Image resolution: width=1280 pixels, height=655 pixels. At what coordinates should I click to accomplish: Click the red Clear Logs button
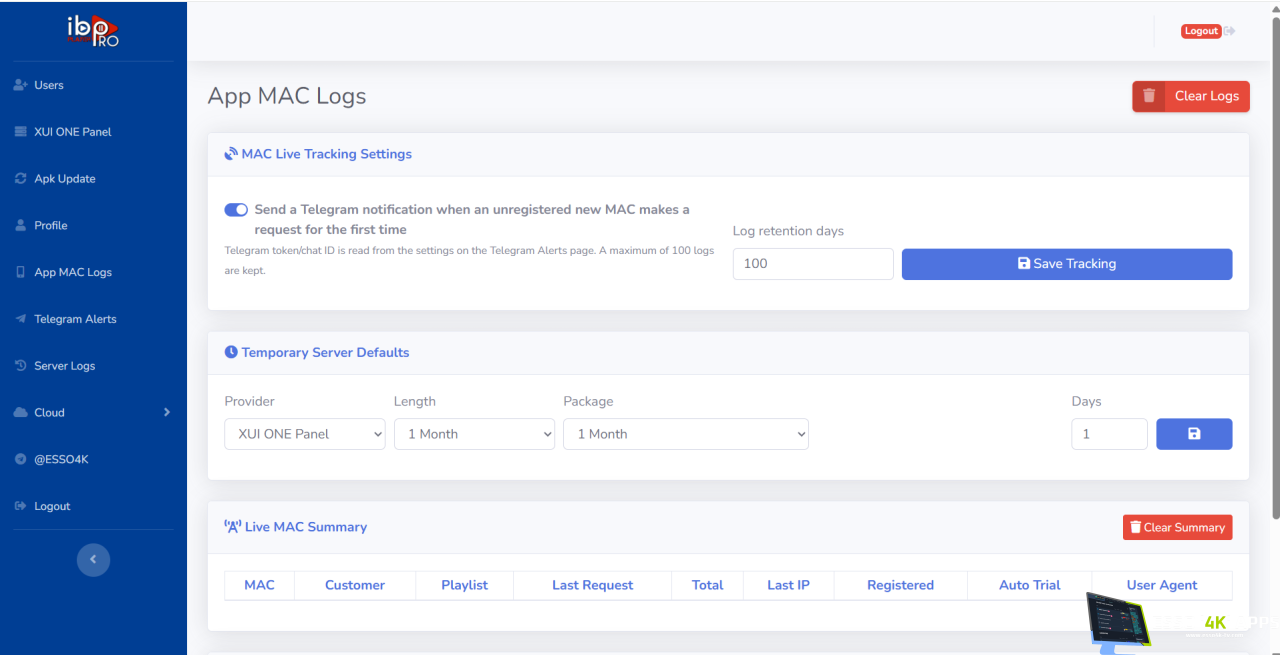pos(1191,96)
